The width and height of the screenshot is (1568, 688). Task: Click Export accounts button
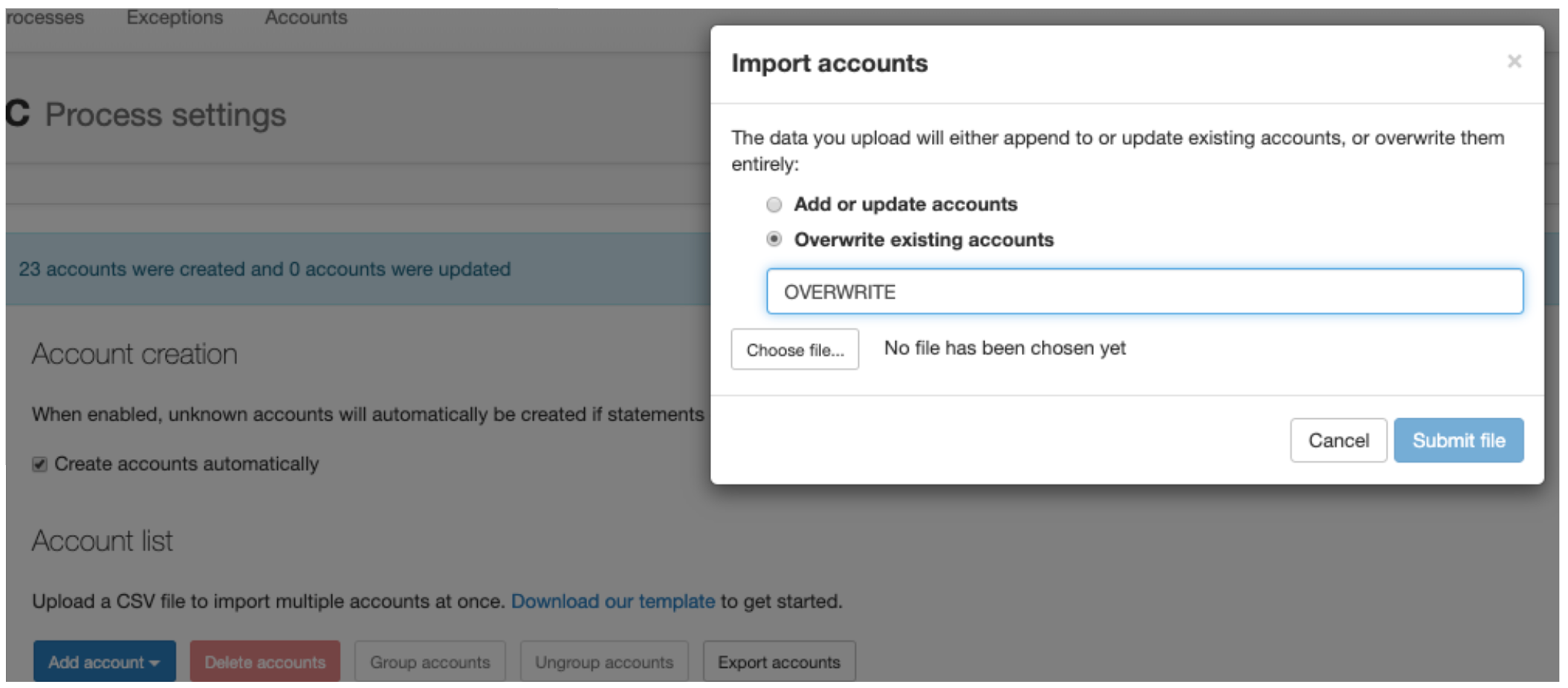click(x=779, y=661)
